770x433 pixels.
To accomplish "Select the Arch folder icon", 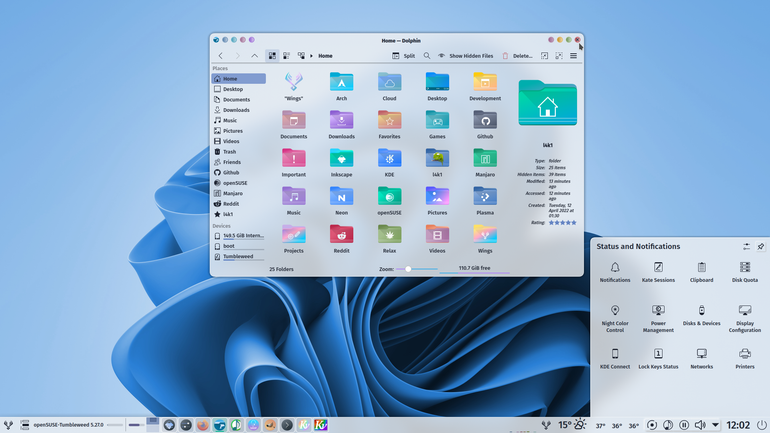I will pyautogui.click(x=341, y=82).
